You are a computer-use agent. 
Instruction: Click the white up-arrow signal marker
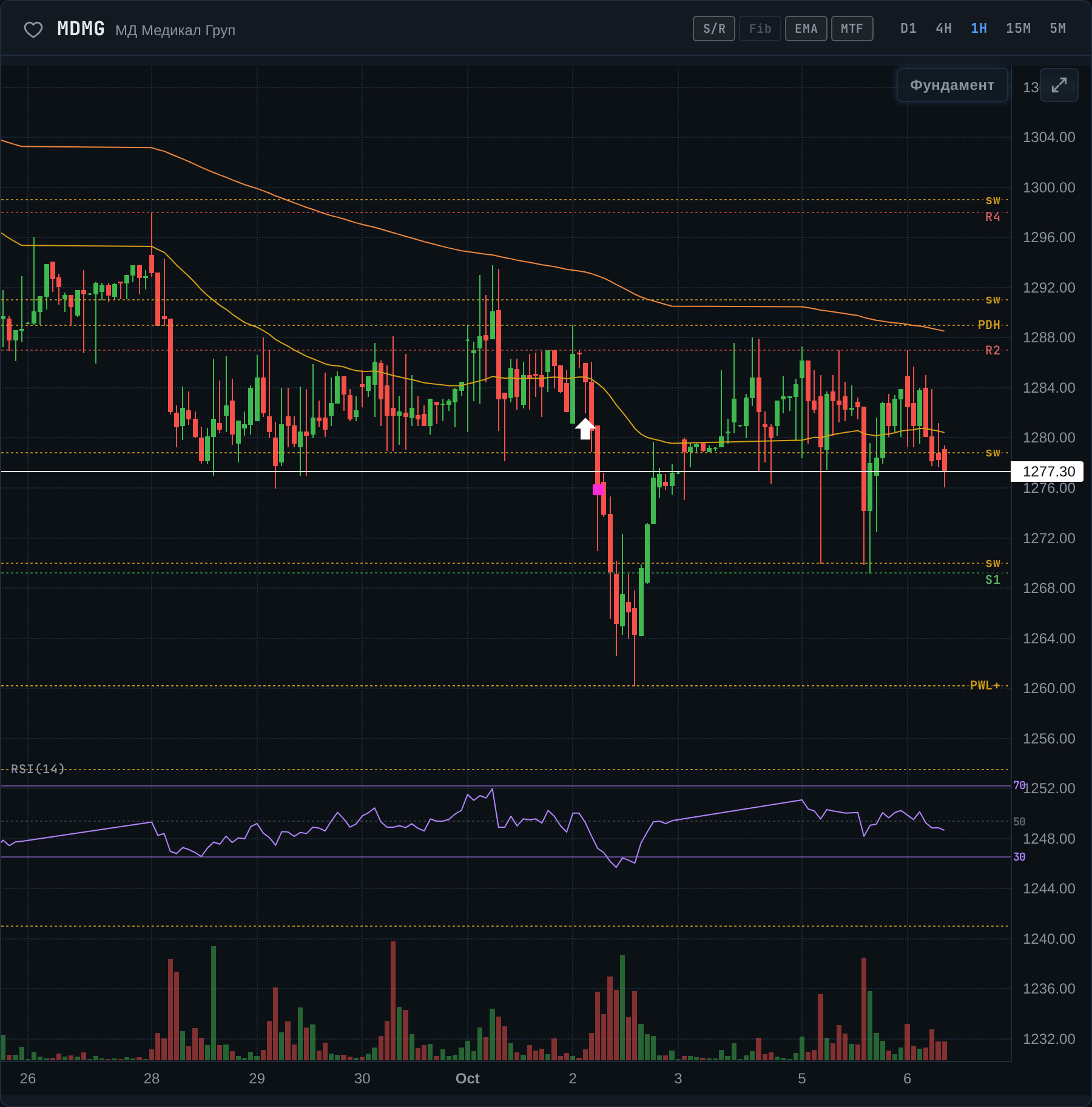coord(585,428)
